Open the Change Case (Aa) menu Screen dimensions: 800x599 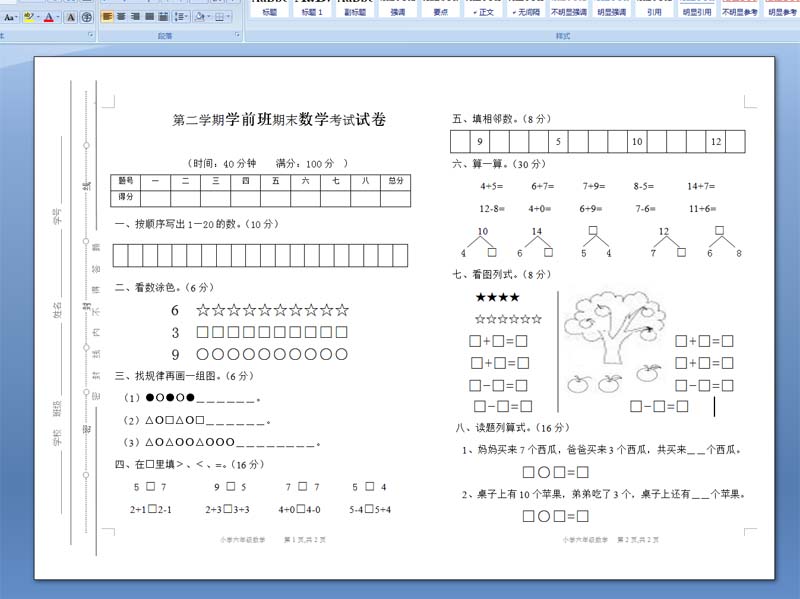click(10, 17)
